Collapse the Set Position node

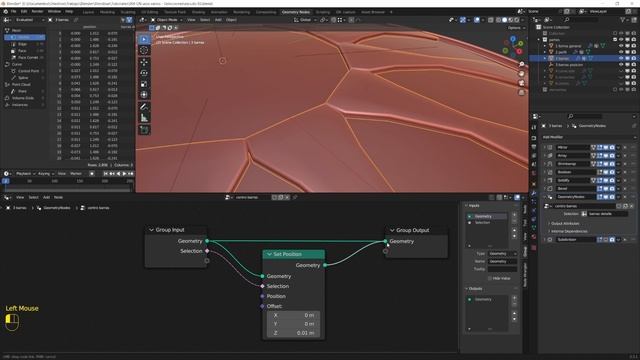pos(269,254)
